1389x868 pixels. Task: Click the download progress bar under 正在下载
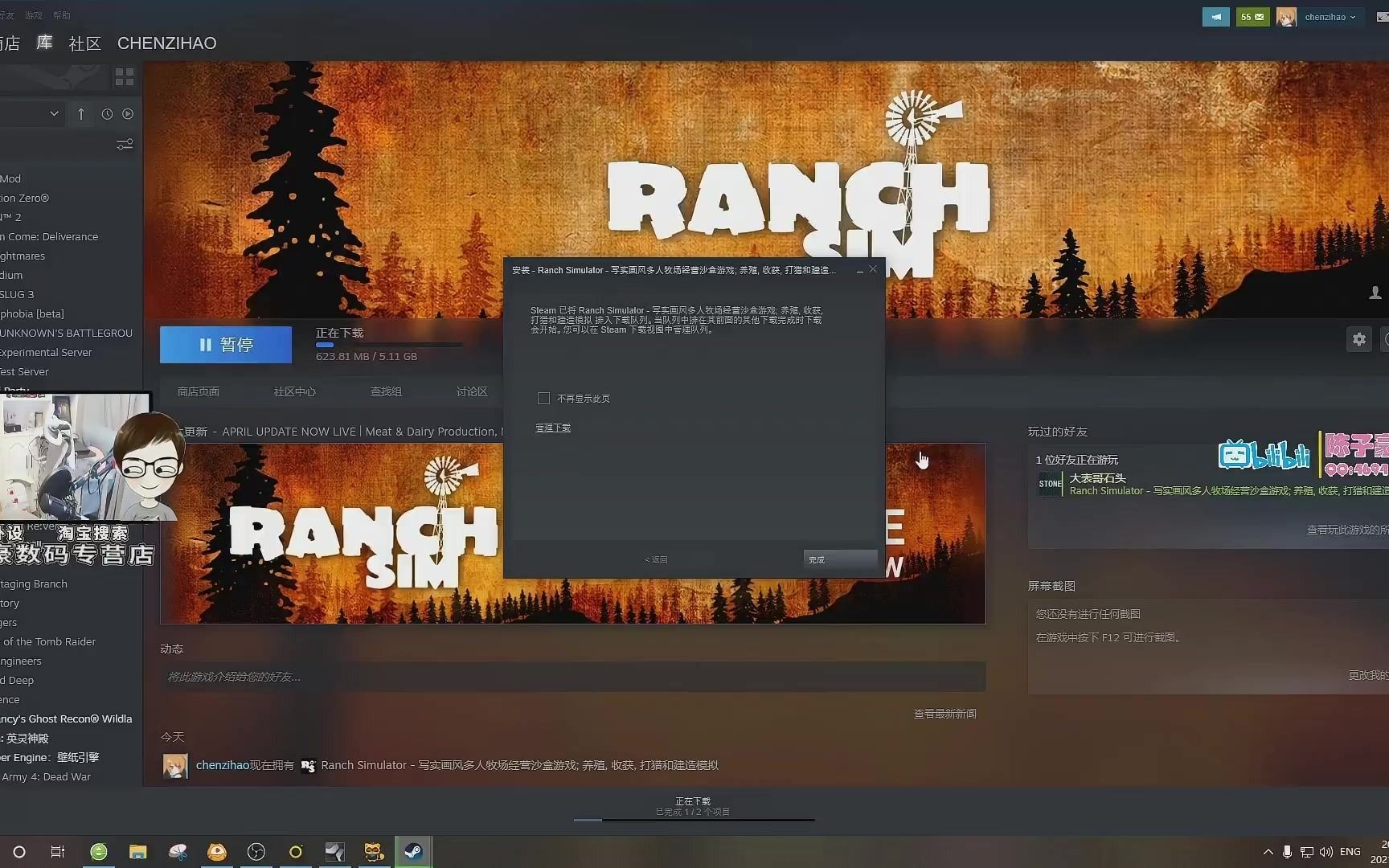[389, 345]
